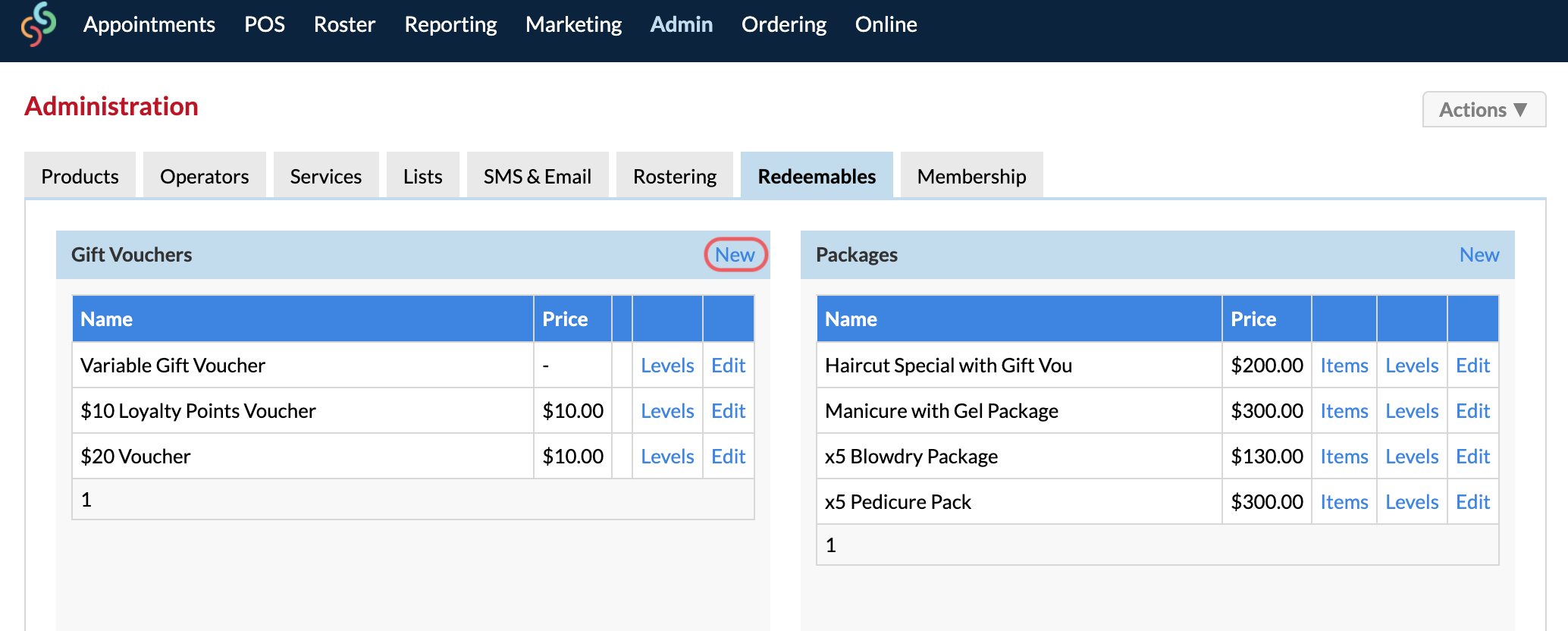Create a New package
The image size is (1568, 631).
tap(1479, 255)
